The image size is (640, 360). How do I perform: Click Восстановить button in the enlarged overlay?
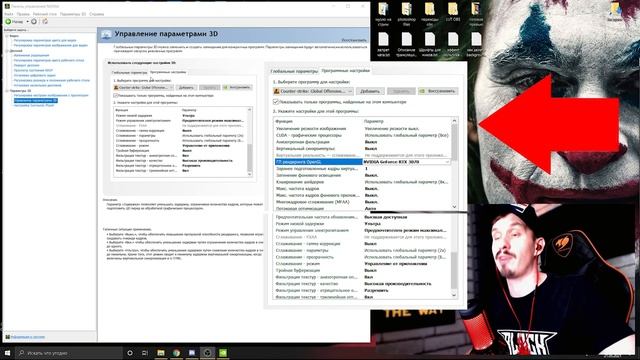point(438,91)
